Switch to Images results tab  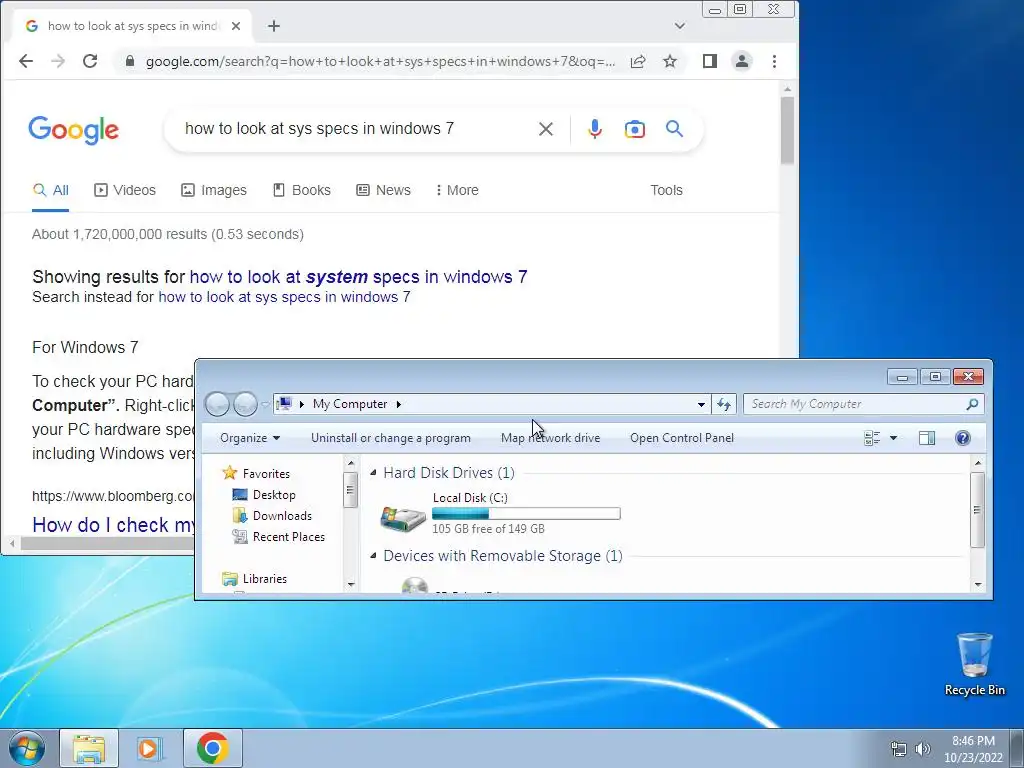tap(214, 190)
